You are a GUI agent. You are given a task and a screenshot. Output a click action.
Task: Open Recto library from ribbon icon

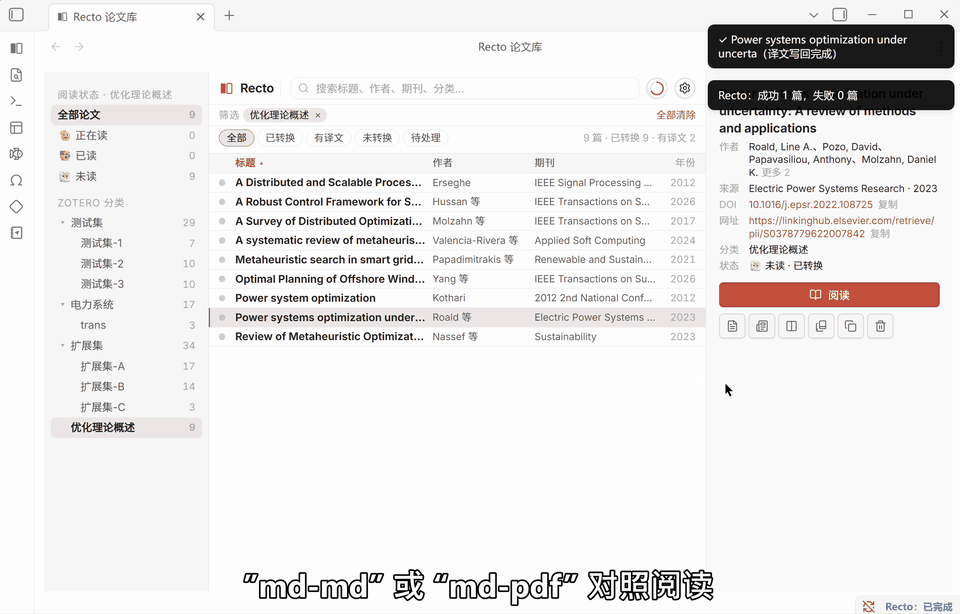tap(17, 48)
